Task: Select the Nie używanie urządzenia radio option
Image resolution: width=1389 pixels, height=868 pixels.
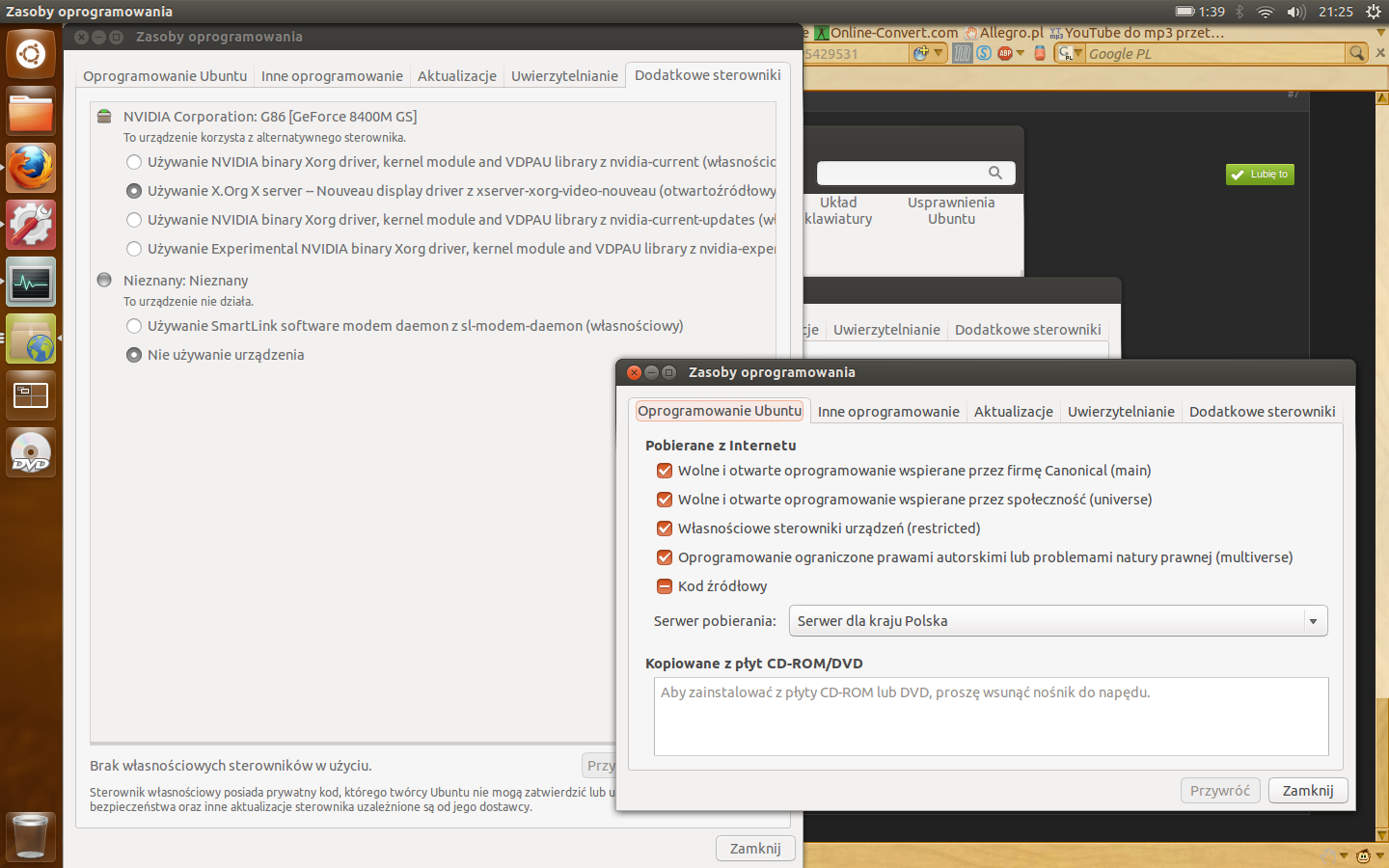Action: (x=134, y=355)
